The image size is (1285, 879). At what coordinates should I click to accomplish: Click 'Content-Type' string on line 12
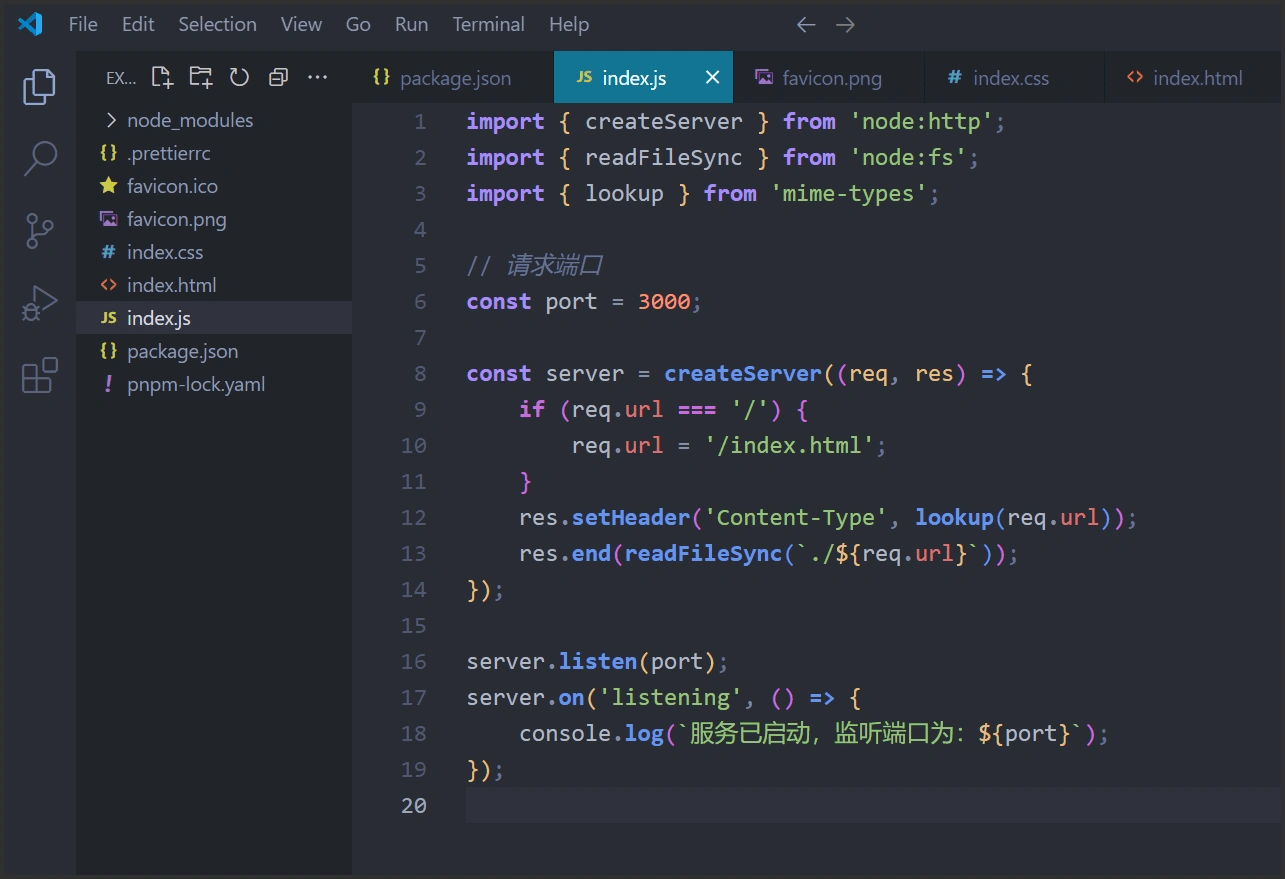796,517
